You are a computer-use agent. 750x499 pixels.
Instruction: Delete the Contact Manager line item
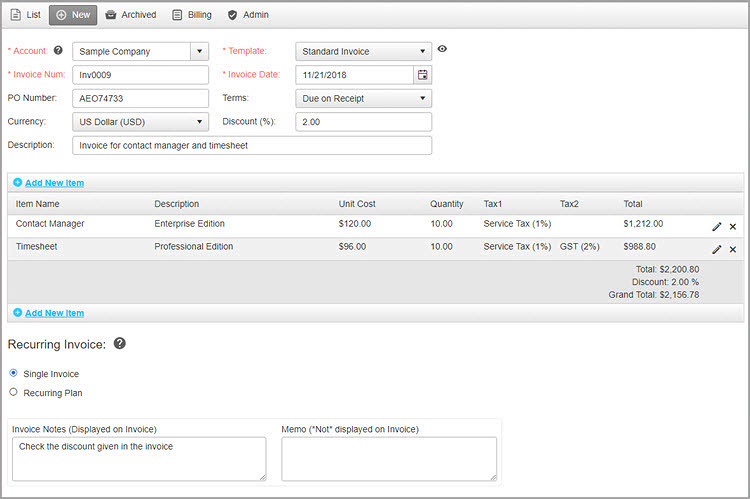733,226
